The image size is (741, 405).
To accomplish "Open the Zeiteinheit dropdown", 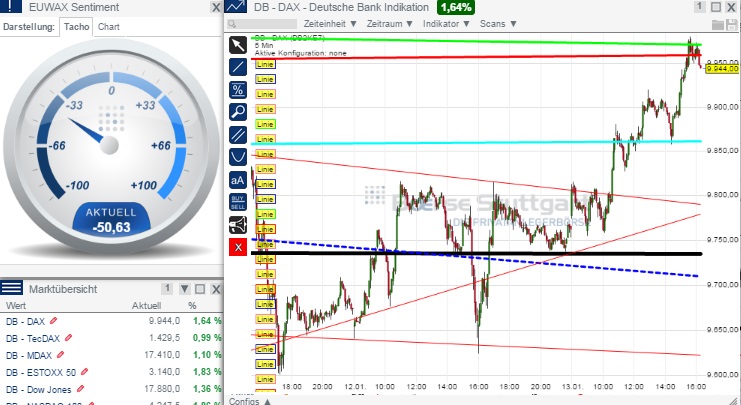I will click(330, 24).
